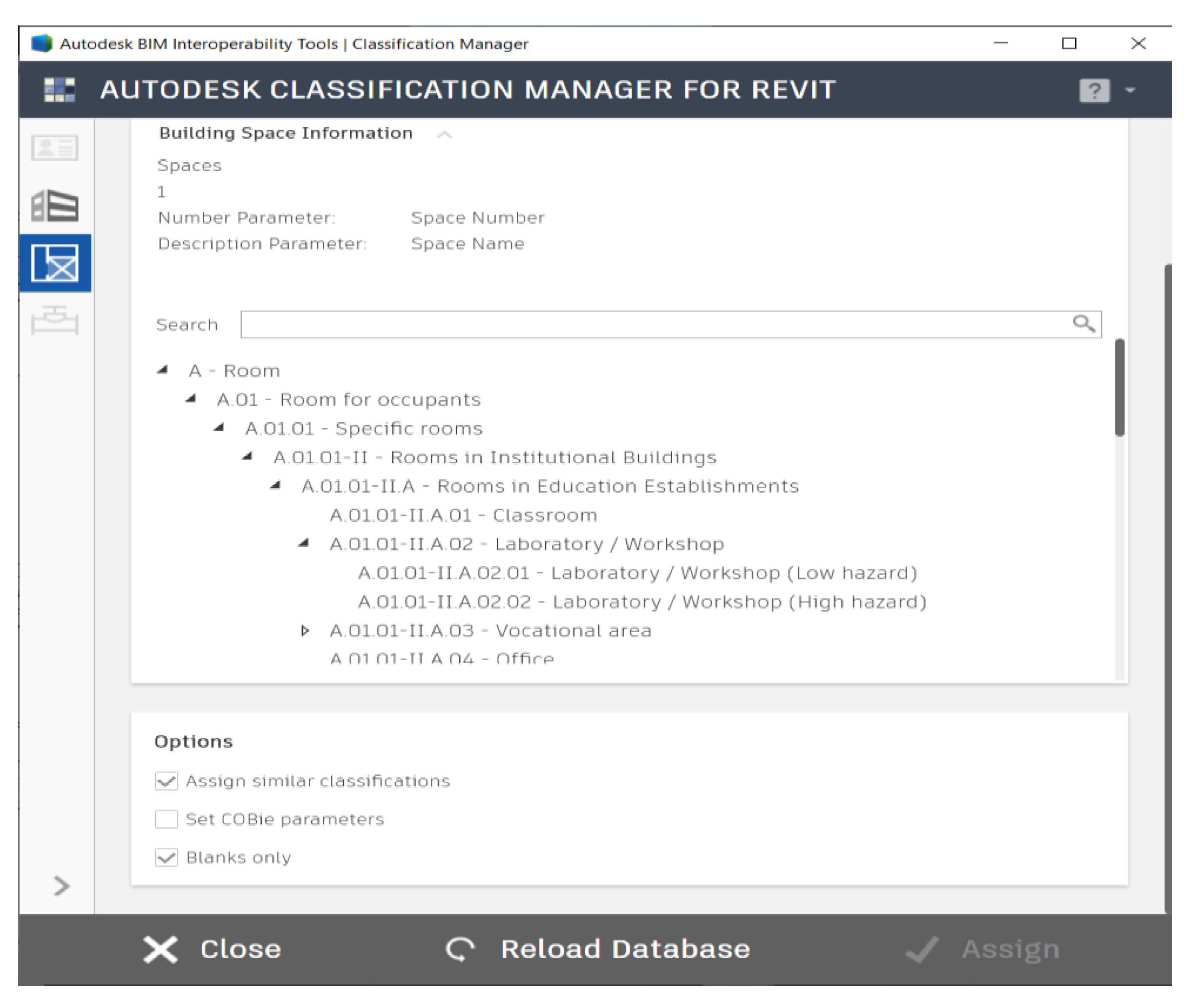
Task: Click the help question mark icon
Action: tap(1094, 90)
